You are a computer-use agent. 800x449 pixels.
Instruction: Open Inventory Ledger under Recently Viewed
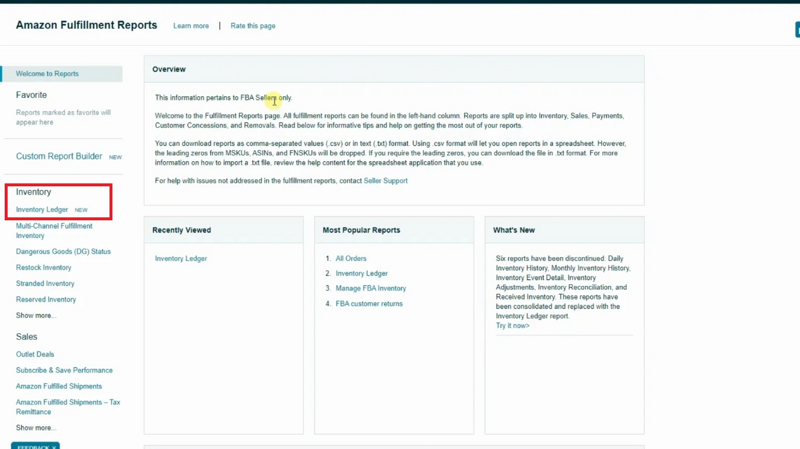point(181,259)
